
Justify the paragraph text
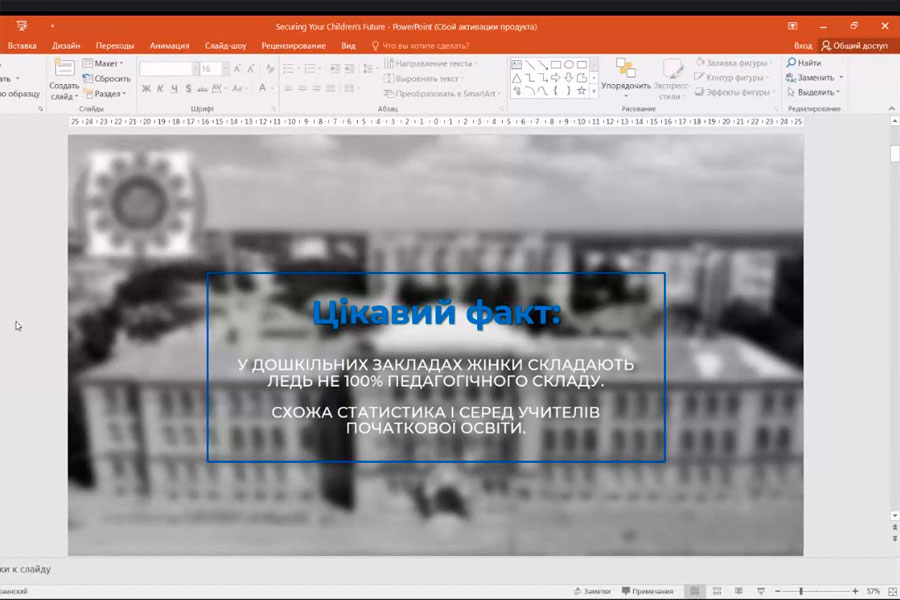click(x=331, y=88)
